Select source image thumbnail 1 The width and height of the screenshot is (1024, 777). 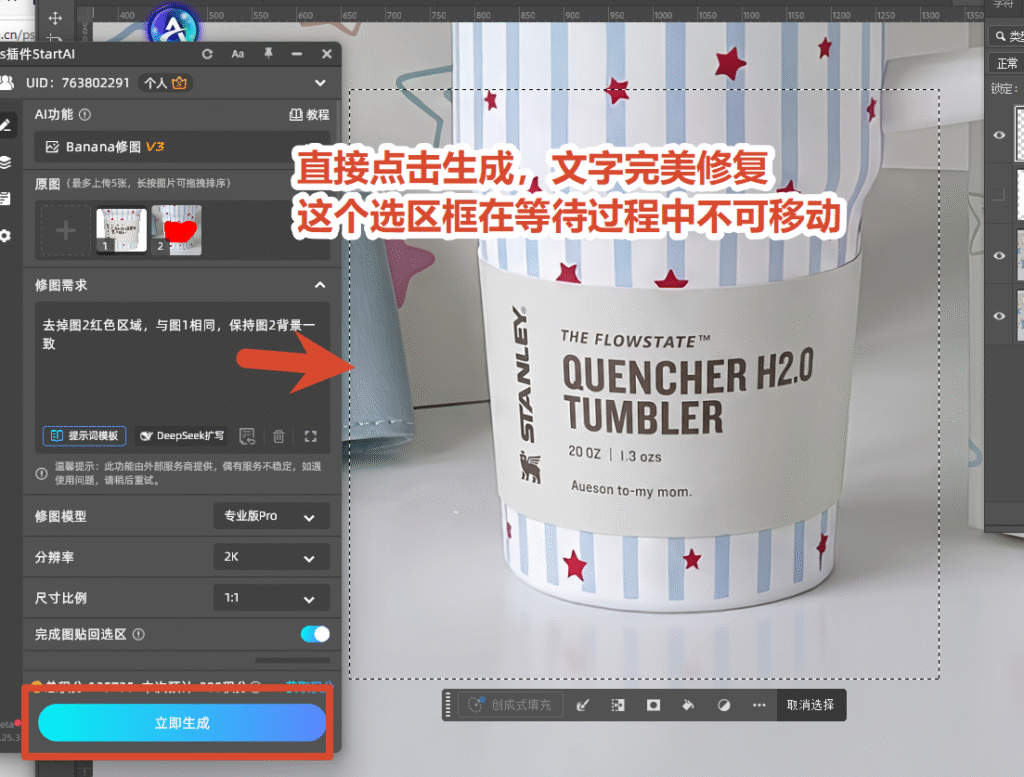121,230
